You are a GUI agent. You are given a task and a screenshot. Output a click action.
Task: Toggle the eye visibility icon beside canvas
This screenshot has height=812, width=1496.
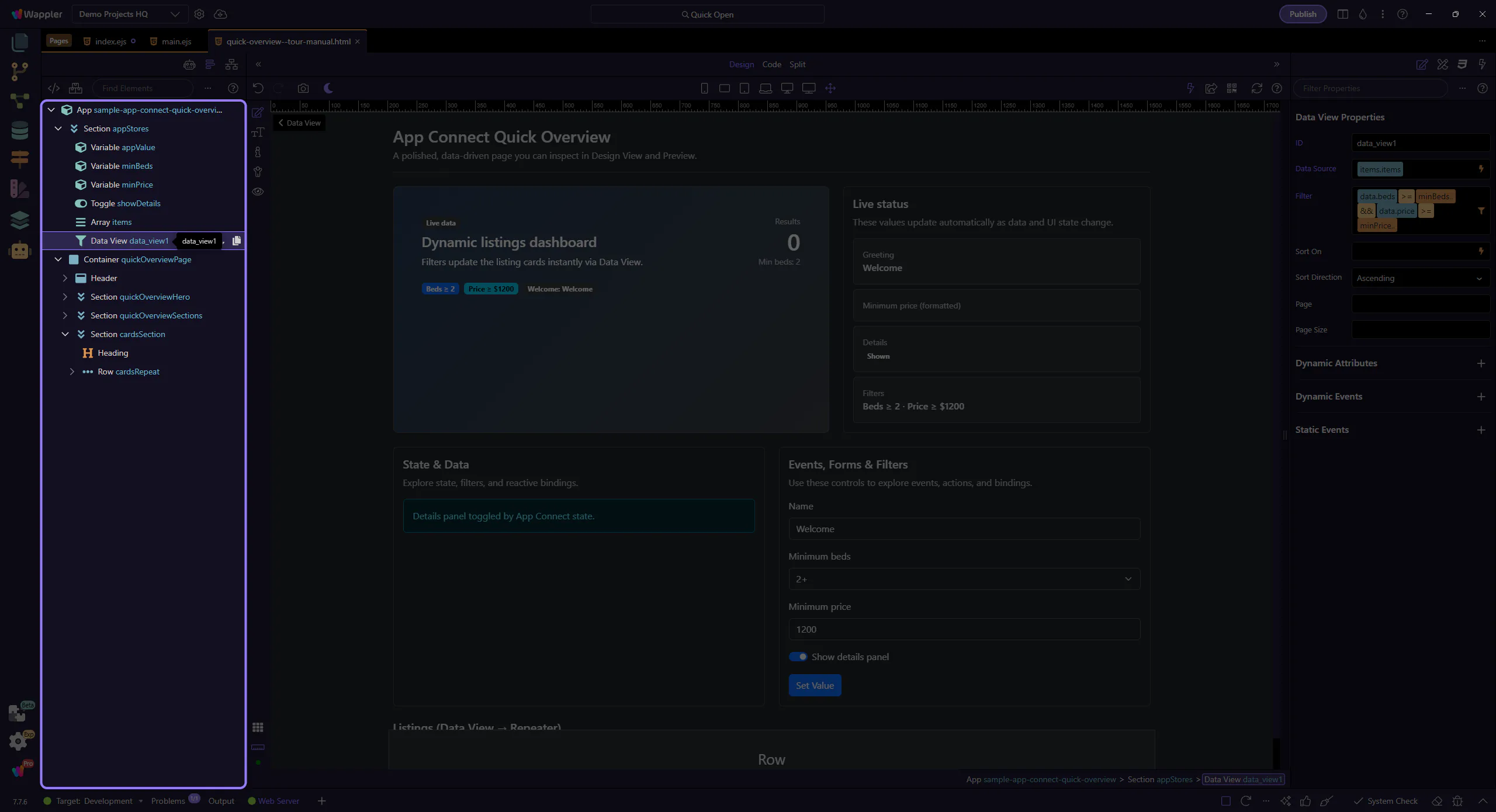click(258, 192)
